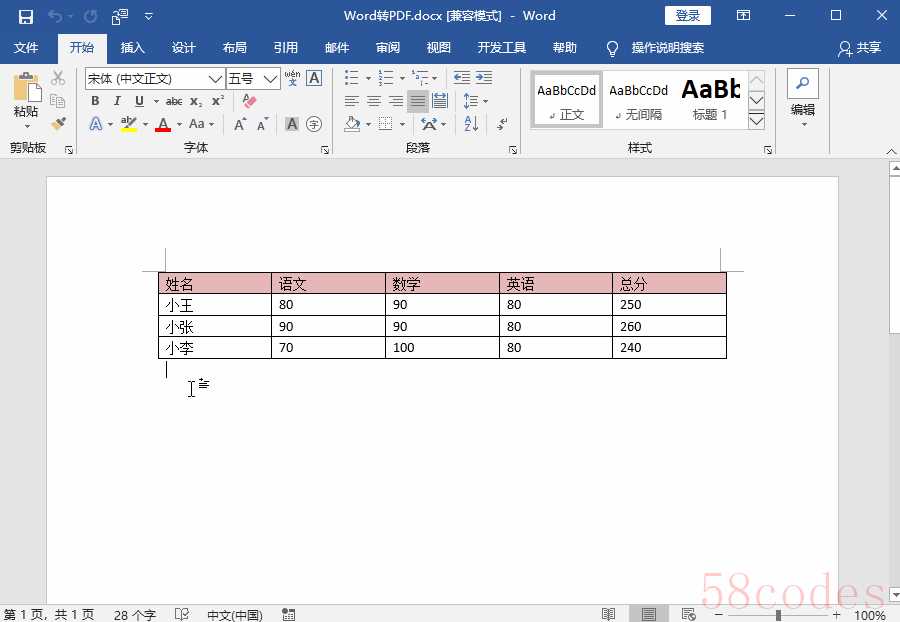
Task: Click the Increase Indent icon
Action: pyautogui.click(x=484, y=78)
